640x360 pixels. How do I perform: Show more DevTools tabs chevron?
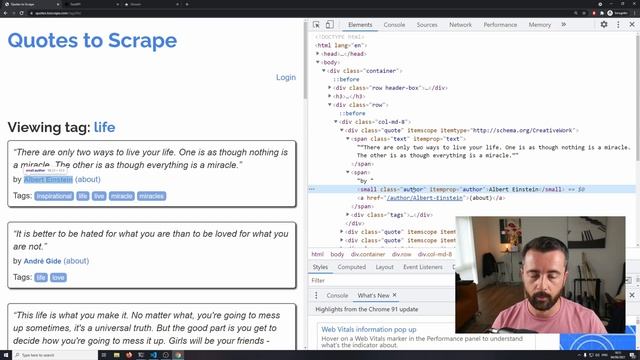564,24
